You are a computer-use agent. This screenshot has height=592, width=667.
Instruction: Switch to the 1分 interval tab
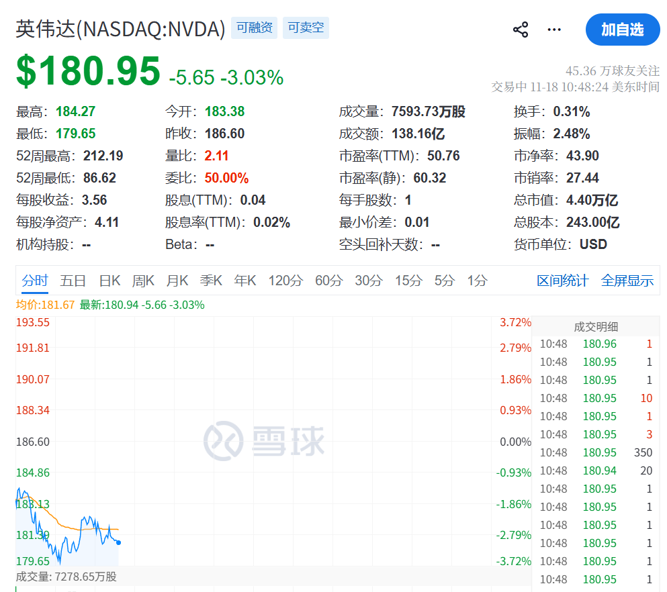pos(477,280)
